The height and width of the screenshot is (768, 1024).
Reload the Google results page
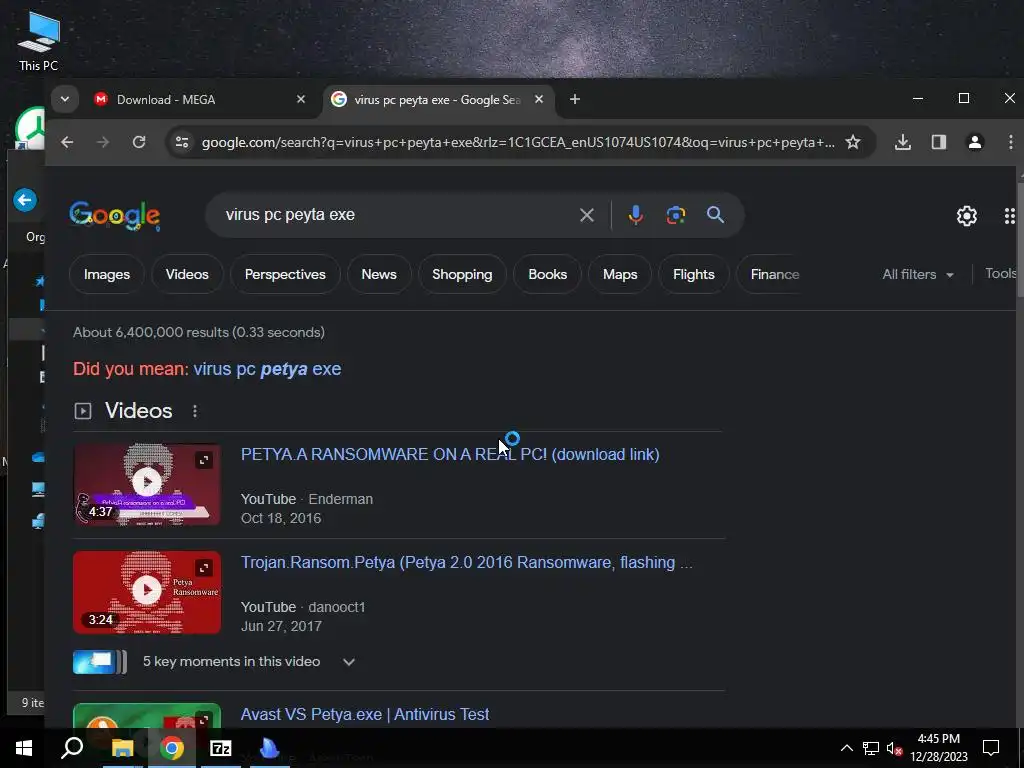(x=139, y=142)
